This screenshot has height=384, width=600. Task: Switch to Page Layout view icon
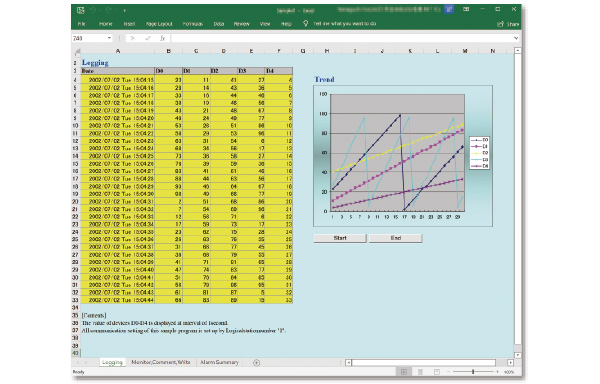(x=420, y=372)
